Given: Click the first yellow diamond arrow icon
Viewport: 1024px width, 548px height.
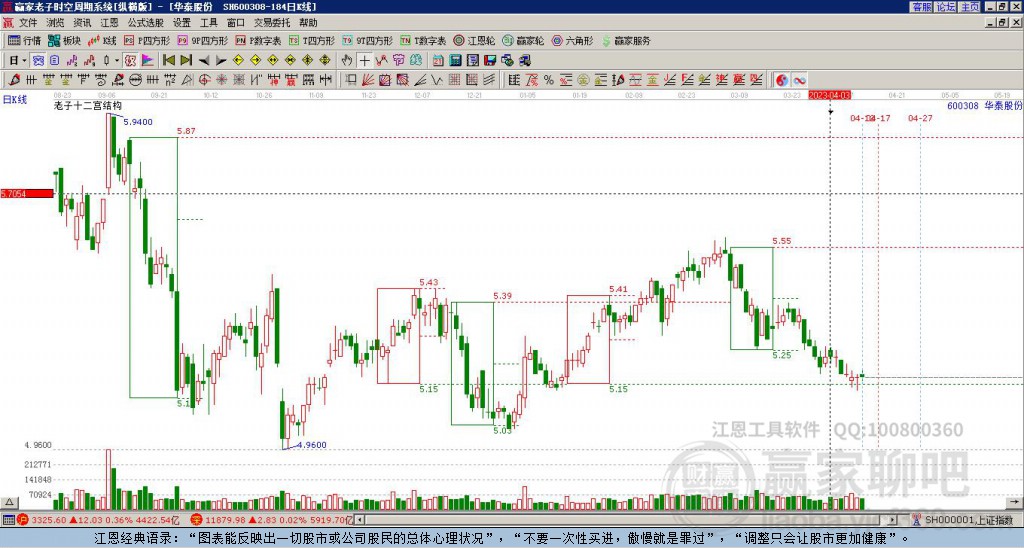Looking at the screenshot, I should pyautogui.click(x=238, y=61).
